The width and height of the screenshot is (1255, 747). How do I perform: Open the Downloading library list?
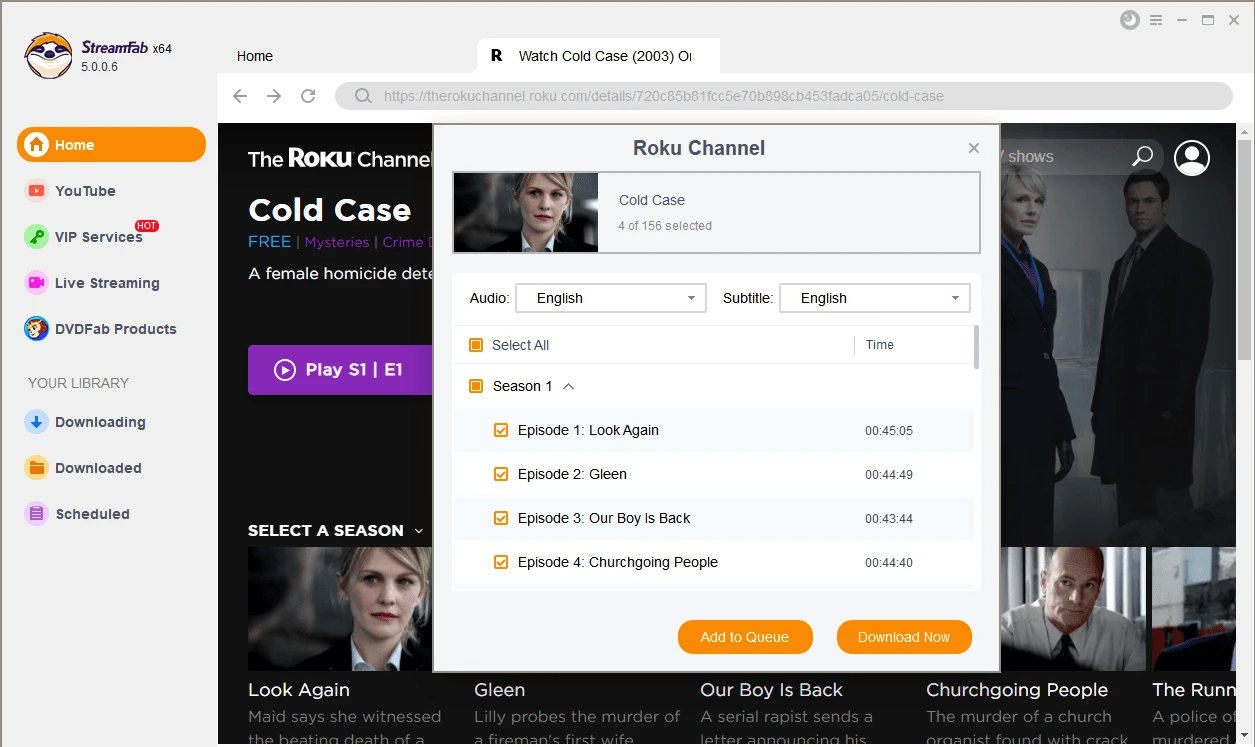(99, 422)
